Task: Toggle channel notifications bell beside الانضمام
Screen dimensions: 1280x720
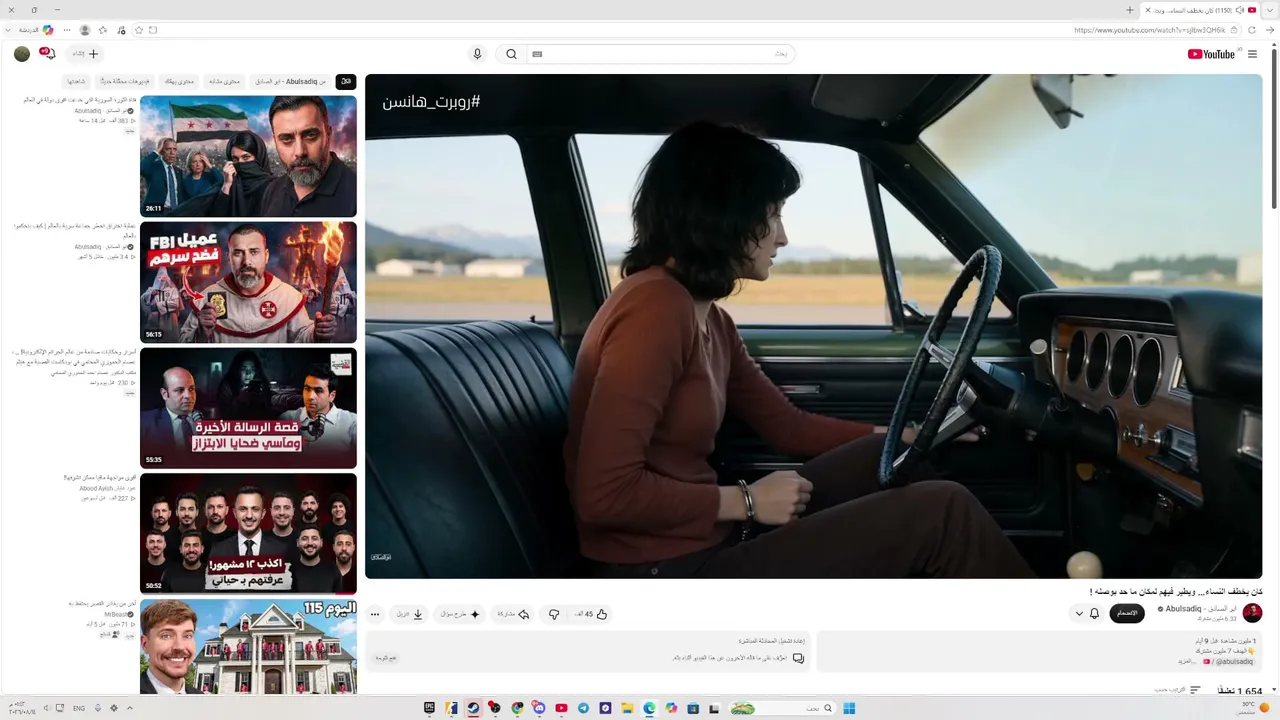Action: click(1094, 613)
